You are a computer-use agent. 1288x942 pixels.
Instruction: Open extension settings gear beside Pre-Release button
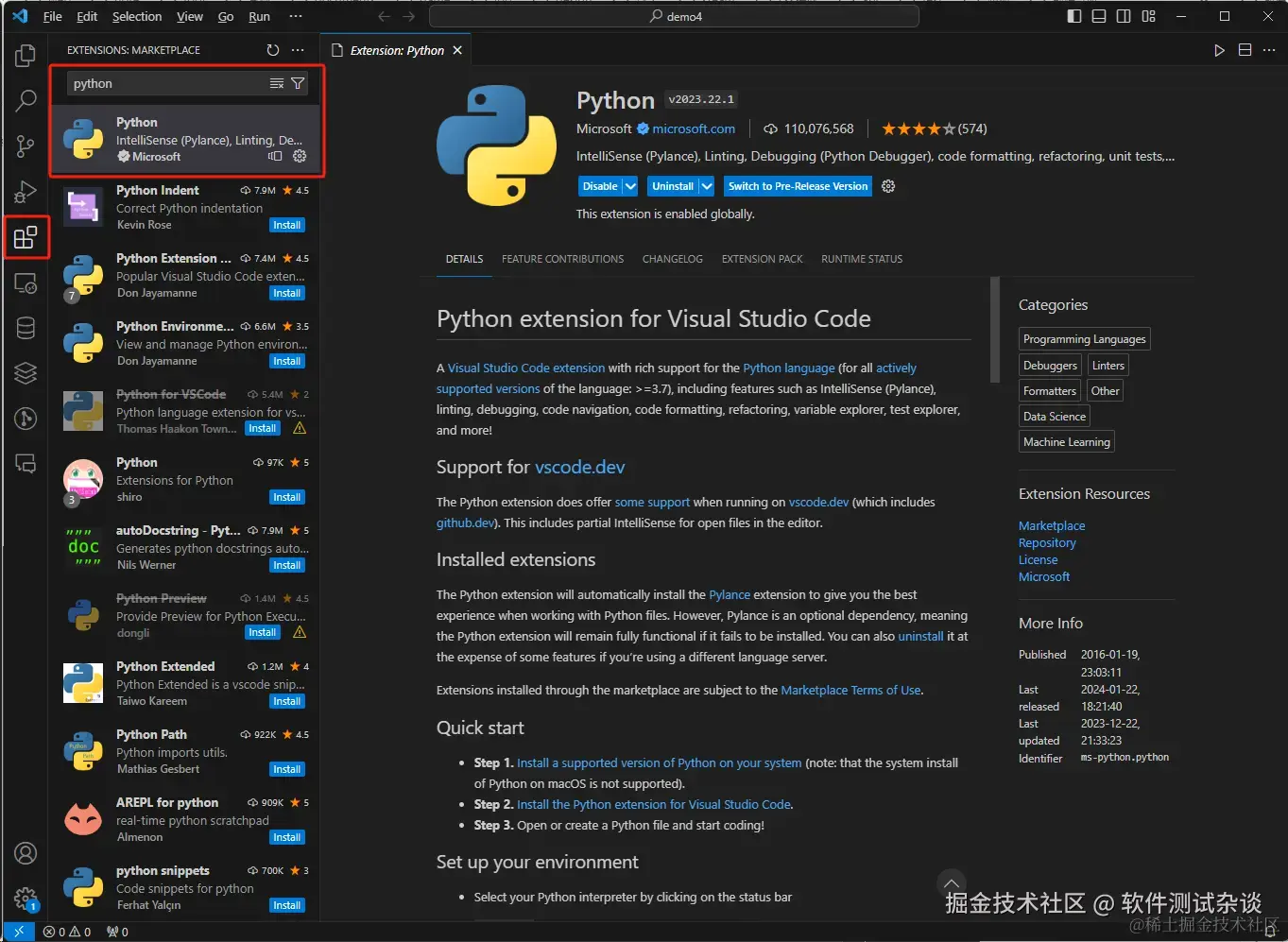coord(888,186)
